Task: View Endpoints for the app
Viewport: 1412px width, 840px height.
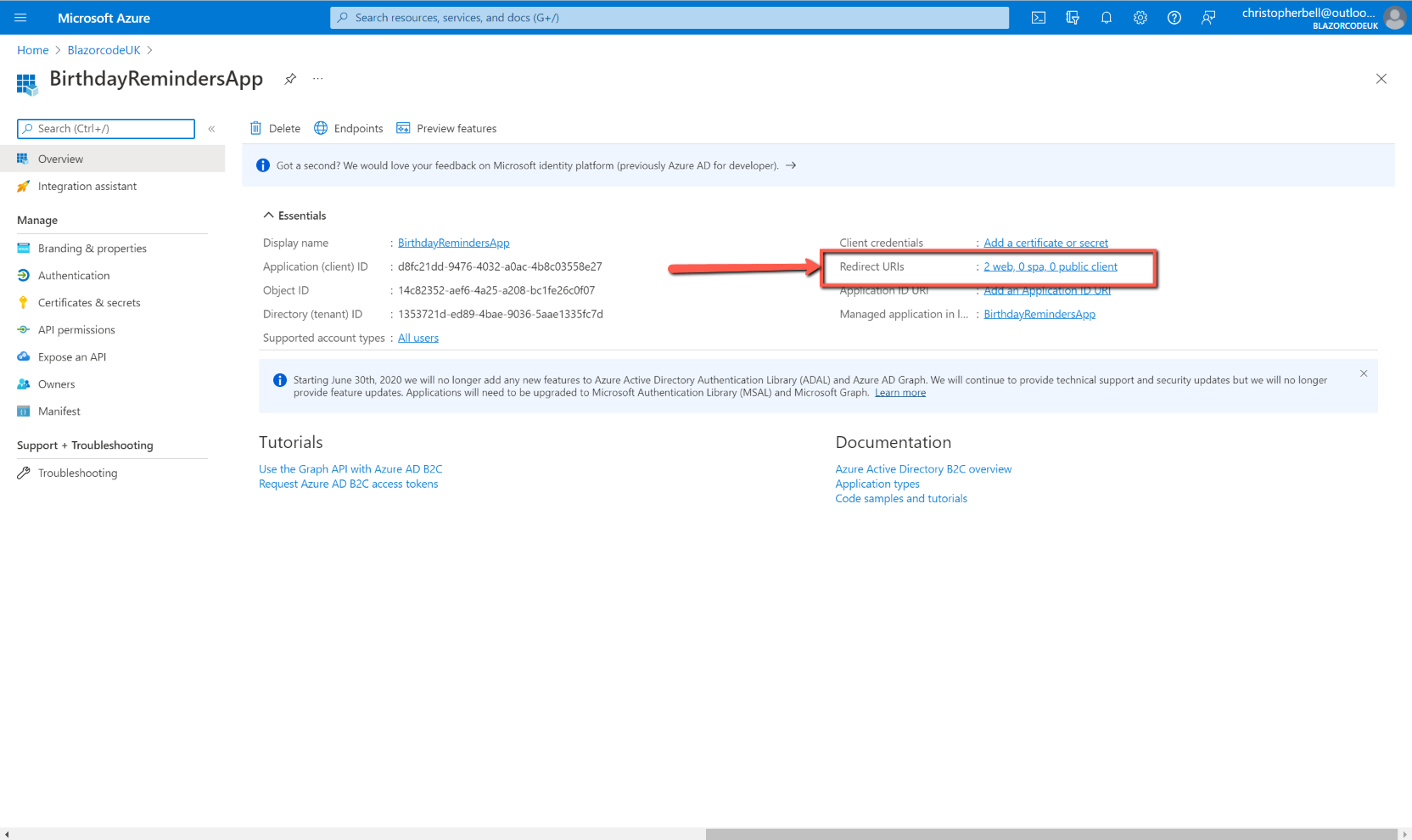Action: (348, 128)
